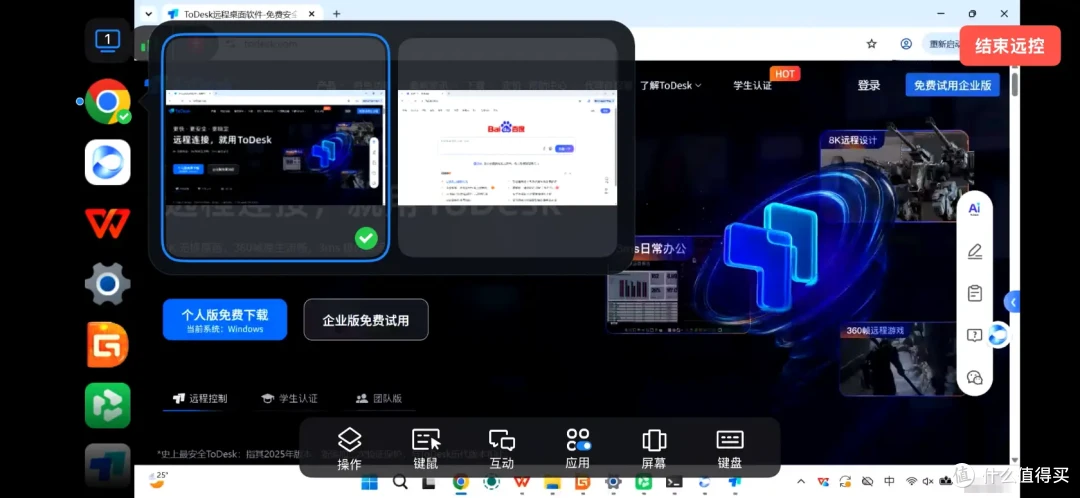This screenshot has height=498, width=1080.
Task: Bookmark this page with the star icon
Action: point(871,43)
